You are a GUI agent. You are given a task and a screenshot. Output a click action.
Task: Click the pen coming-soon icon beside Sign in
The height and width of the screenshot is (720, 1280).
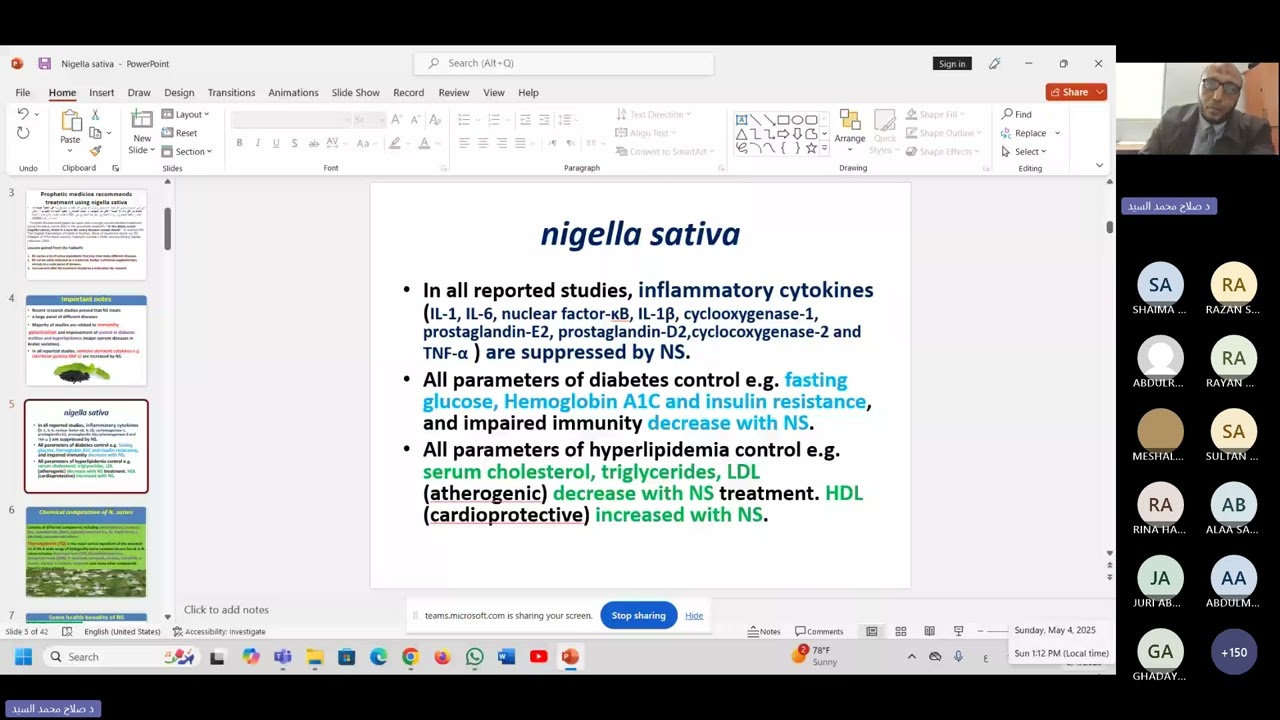pos(994,64)
